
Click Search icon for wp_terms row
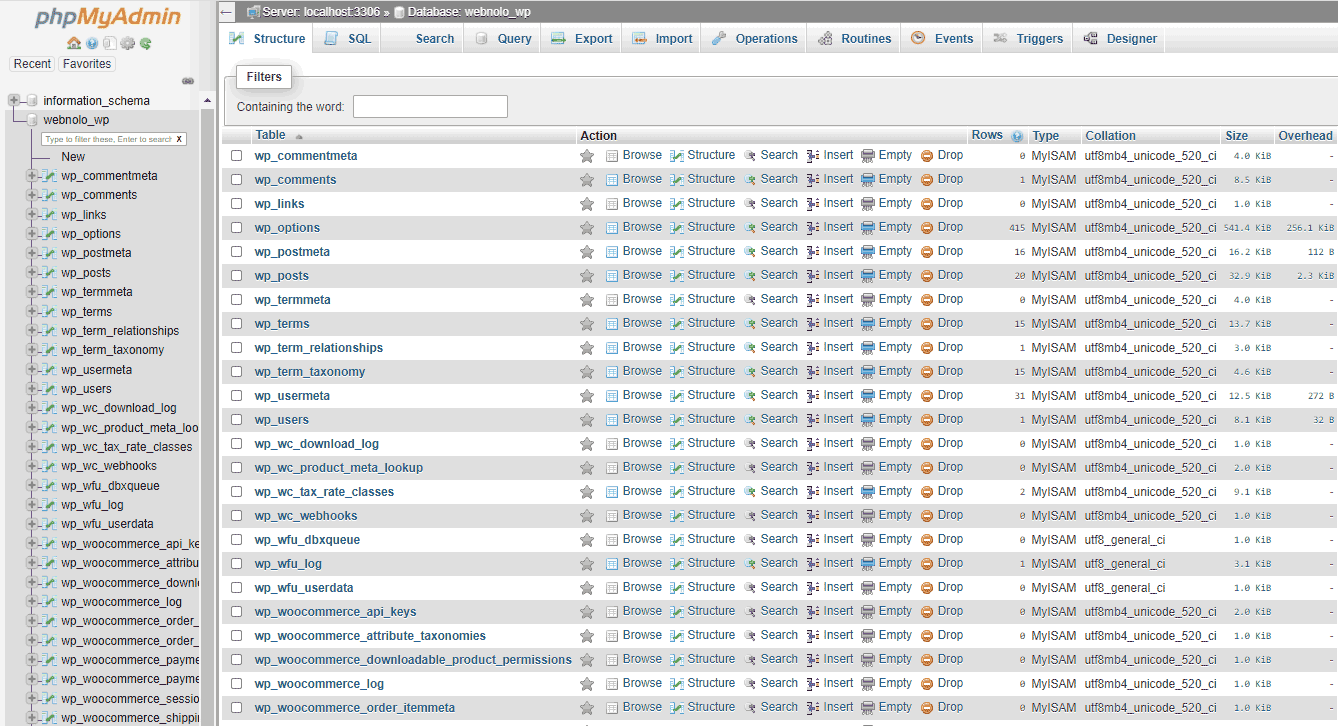[750, 324]
